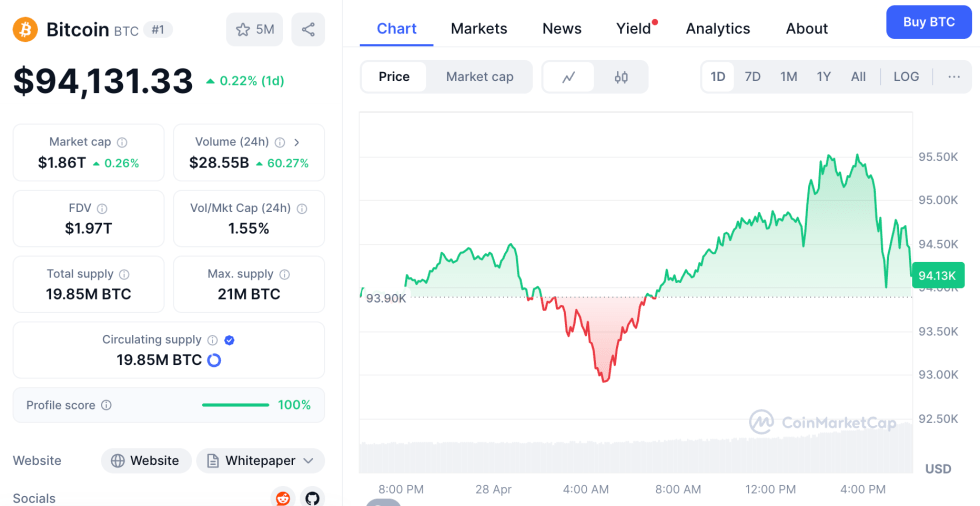Select the Price toggle option
The width and height of the screenshot is (980, 506).
point(394,77)
